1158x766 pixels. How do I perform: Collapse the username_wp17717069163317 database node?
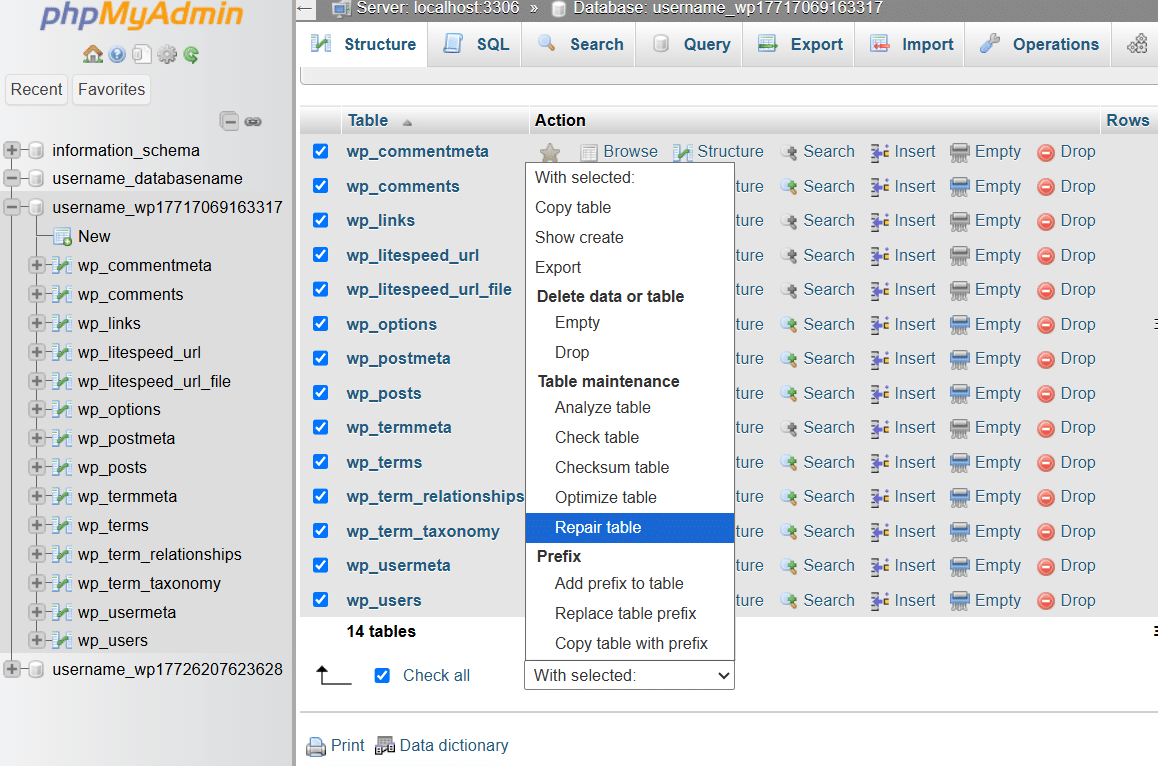(x=11, y=208)
